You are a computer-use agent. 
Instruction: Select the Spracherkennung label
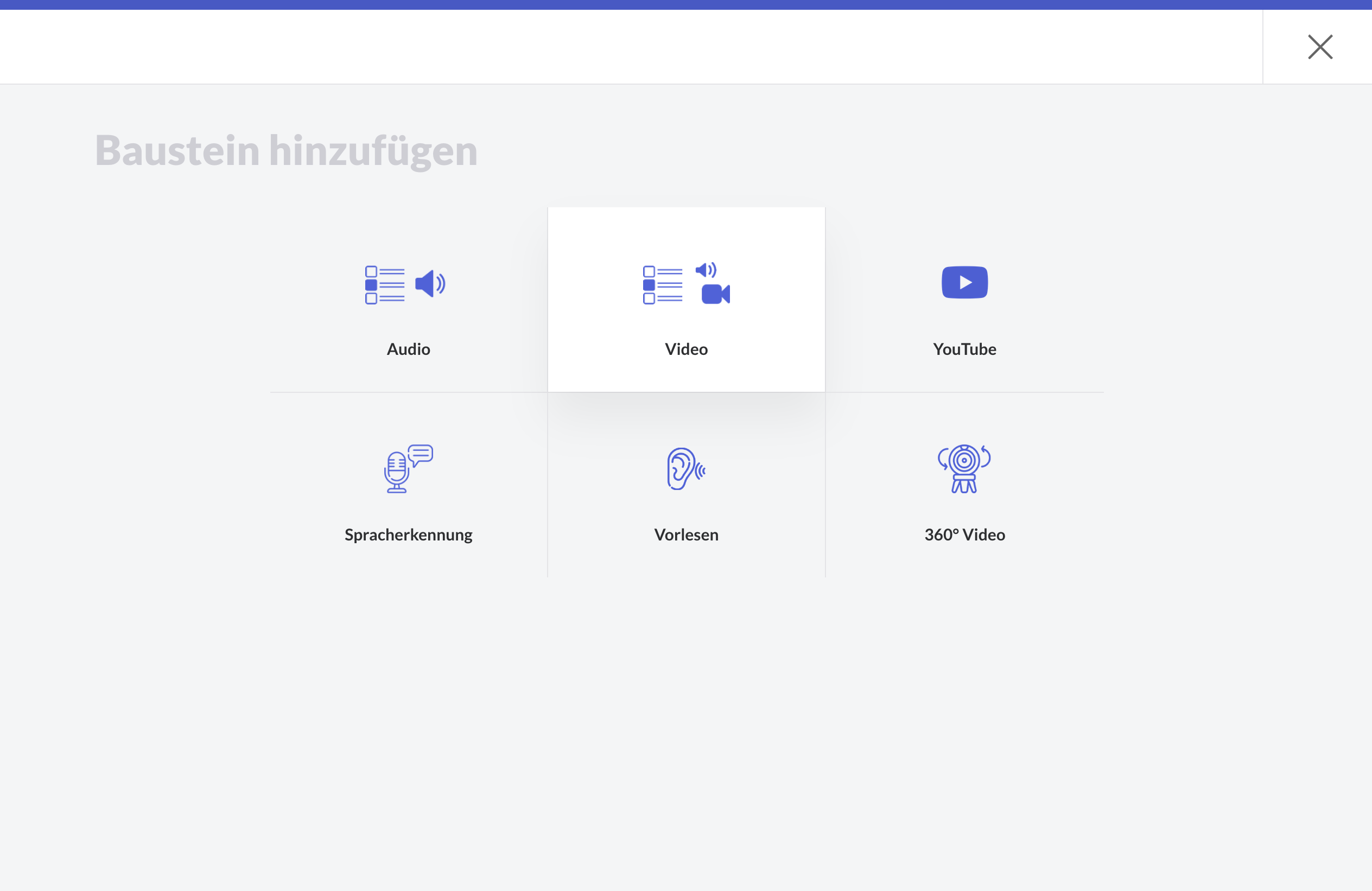[x=408, y=535]
